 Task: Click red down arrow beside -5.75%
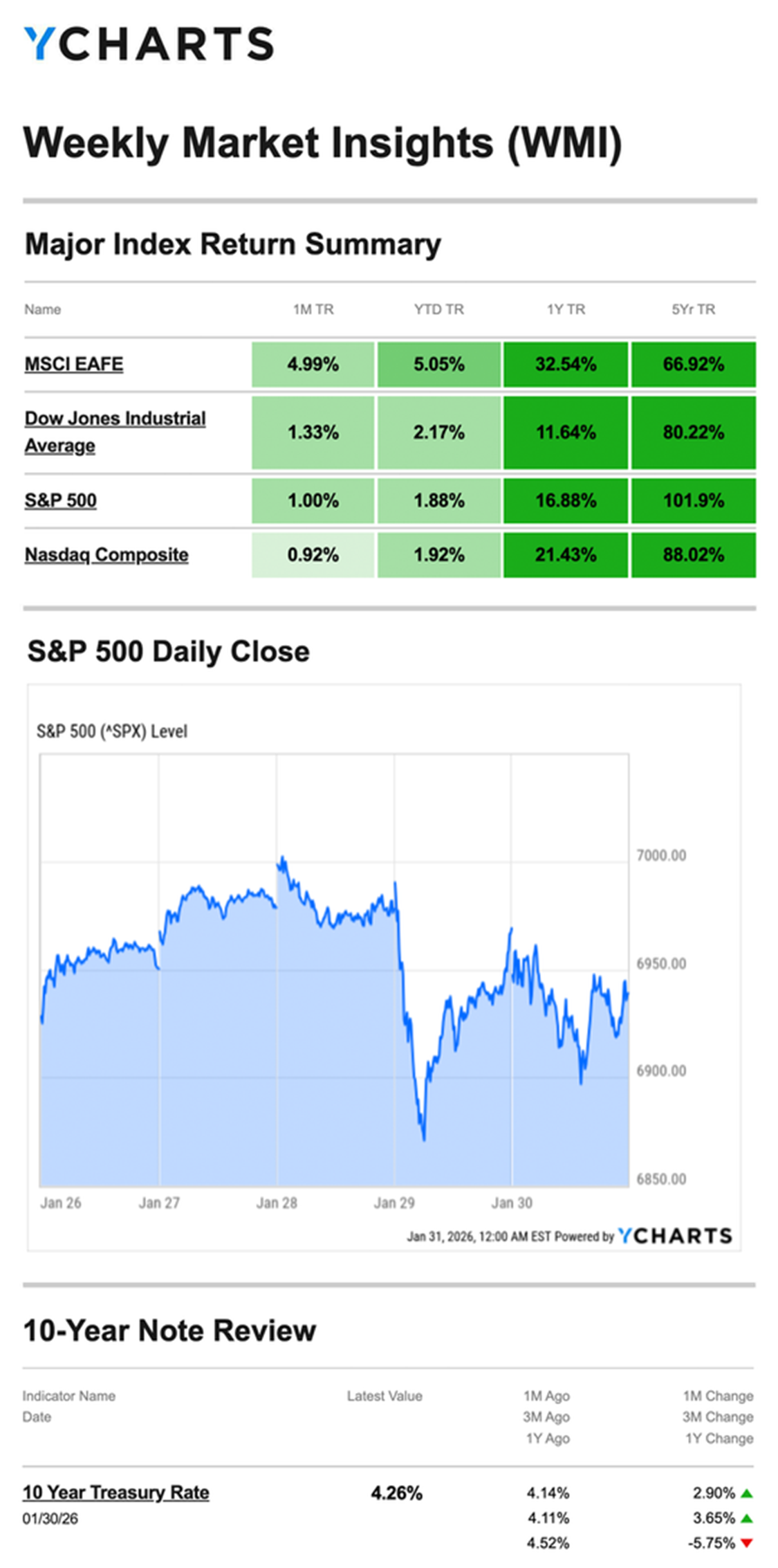pyautogui.click(x=746, y=1543)
